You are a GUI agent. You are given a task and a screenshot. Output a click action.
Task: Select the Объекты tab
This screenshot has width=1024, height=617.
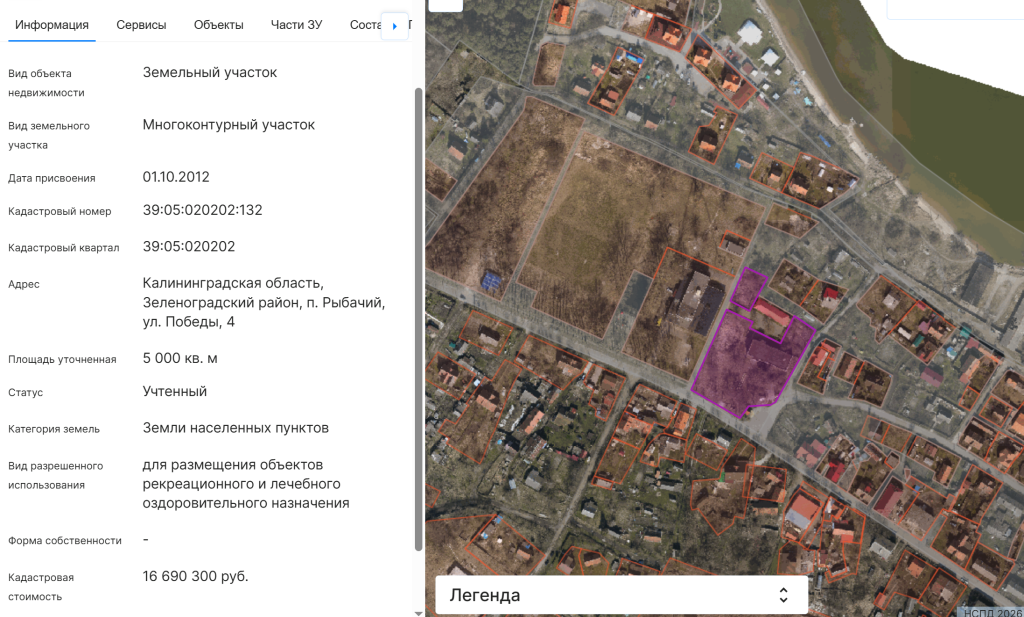click(x=218, y=25)
